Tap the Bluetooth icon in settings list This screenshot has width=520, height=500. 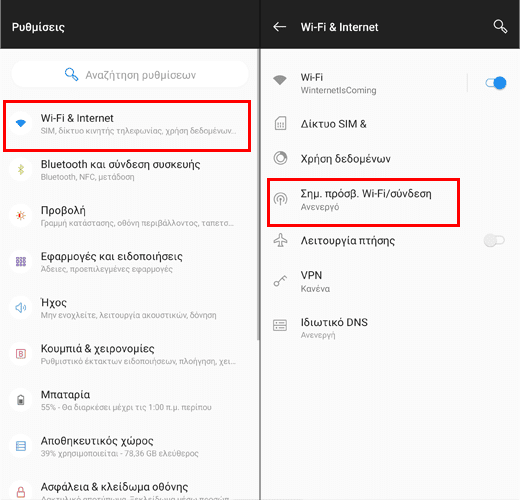21,169
